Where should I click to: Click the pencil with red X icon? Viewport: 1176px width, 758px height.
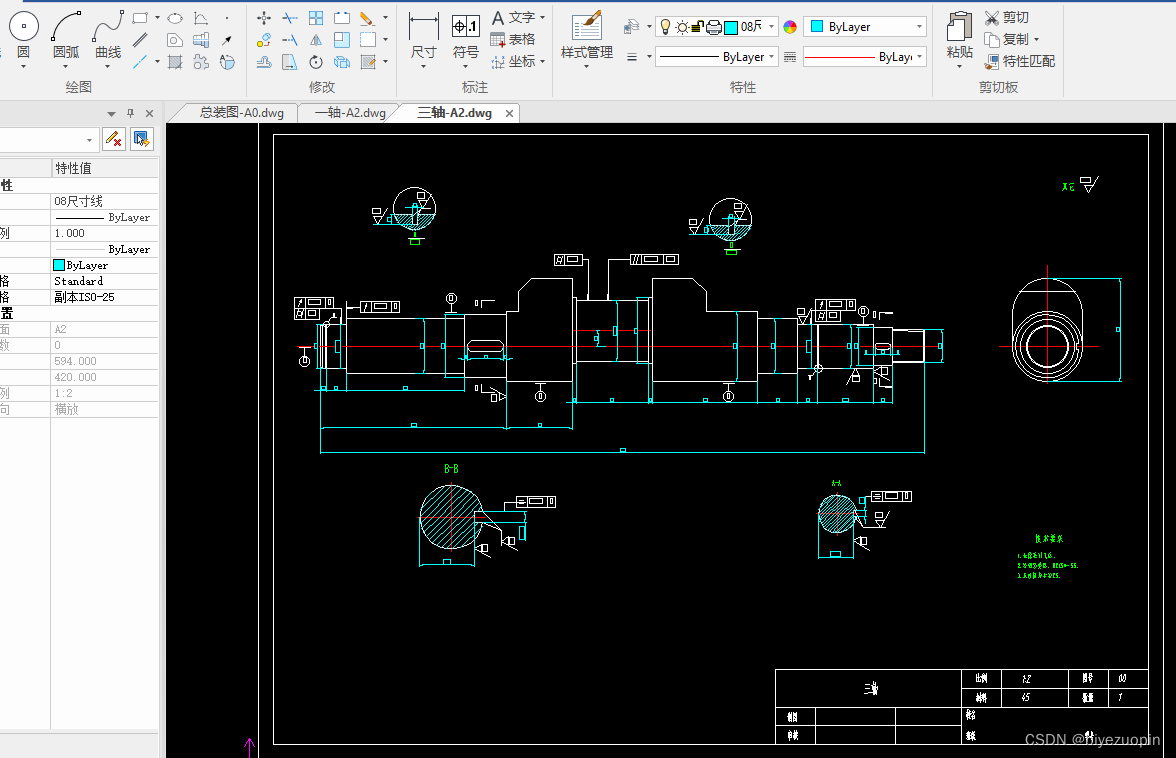[114, 139]
